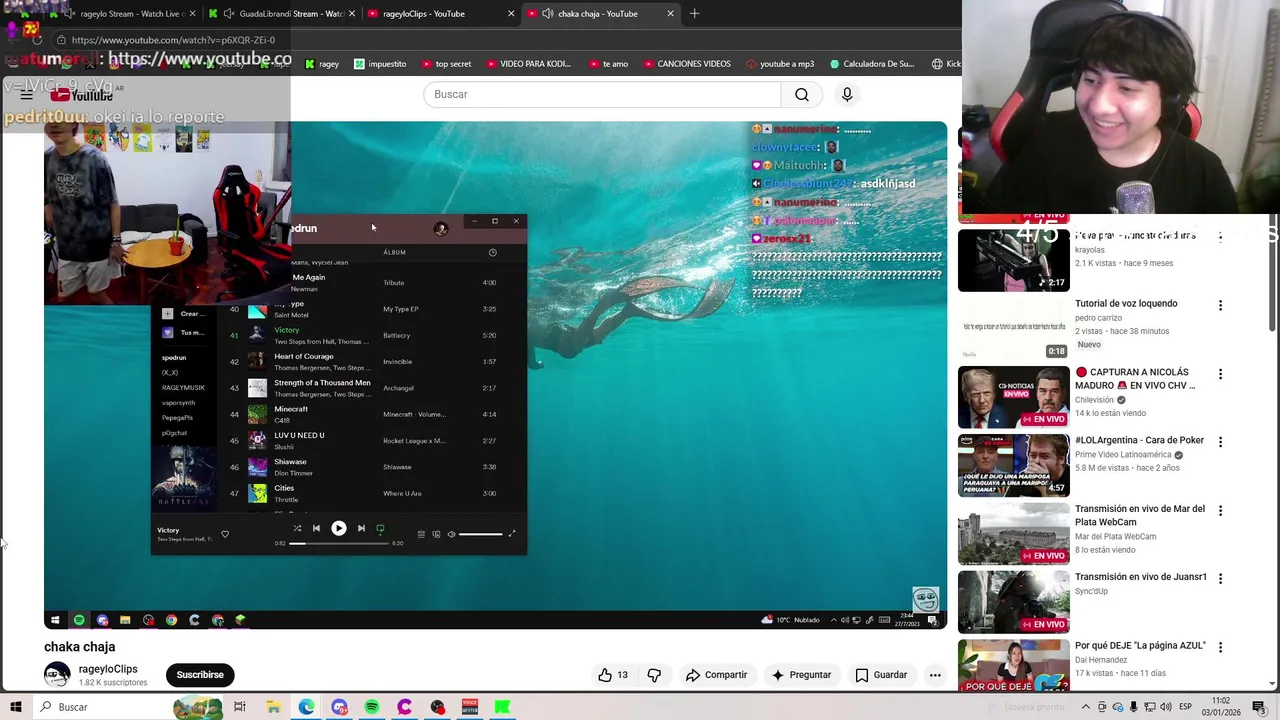Open top secret bookmark
Viewport: 1280px width, 720px height.
(446, 64)
